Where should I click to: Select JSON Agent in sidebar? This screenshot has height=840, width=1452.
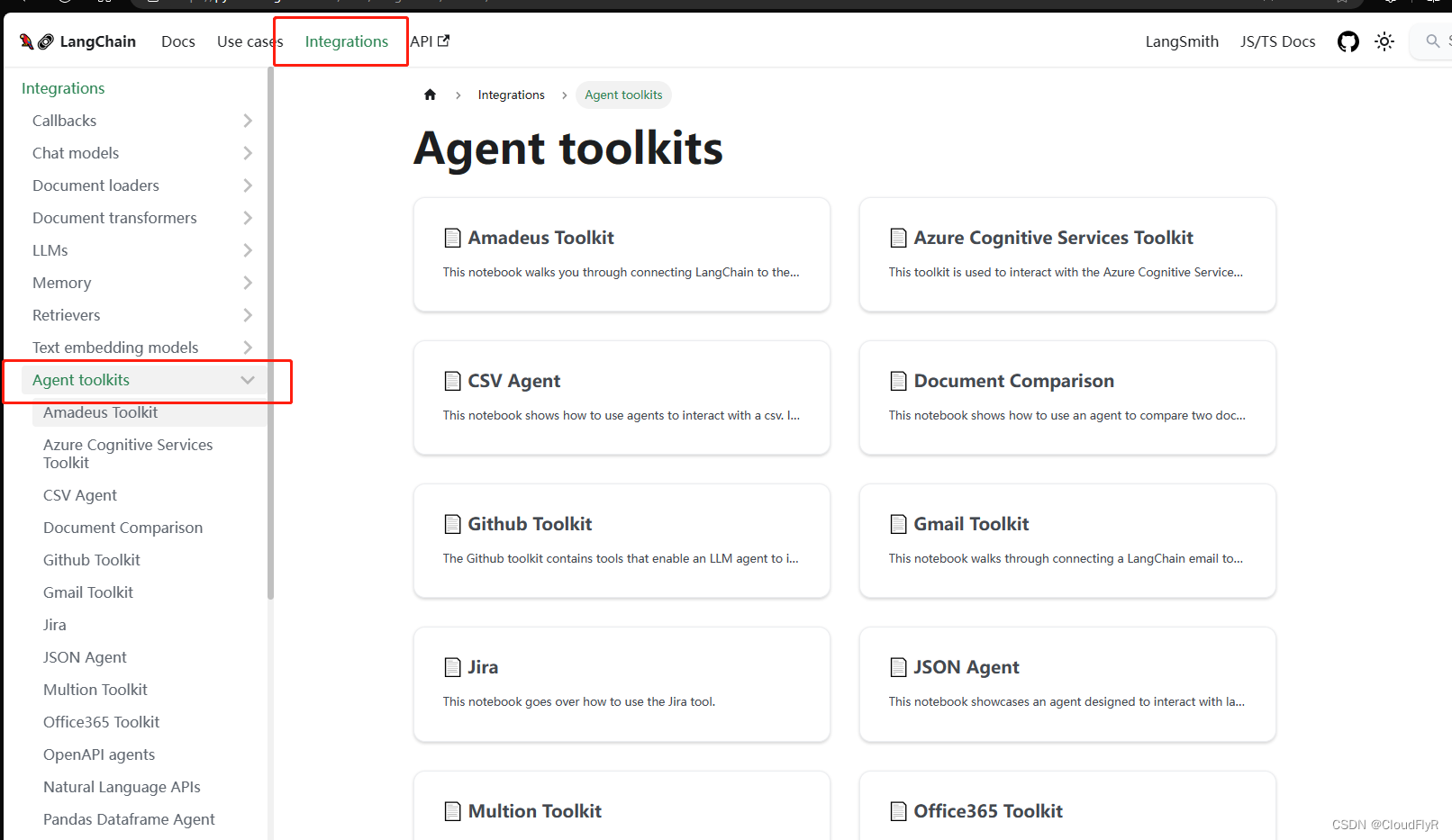(85, 657)
